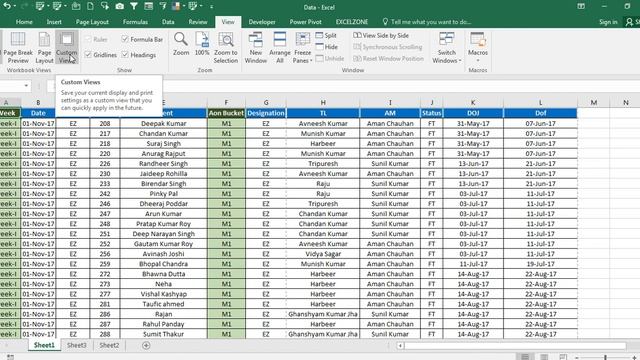Select column M header
640x360 pixels.
tap(593, 102)
